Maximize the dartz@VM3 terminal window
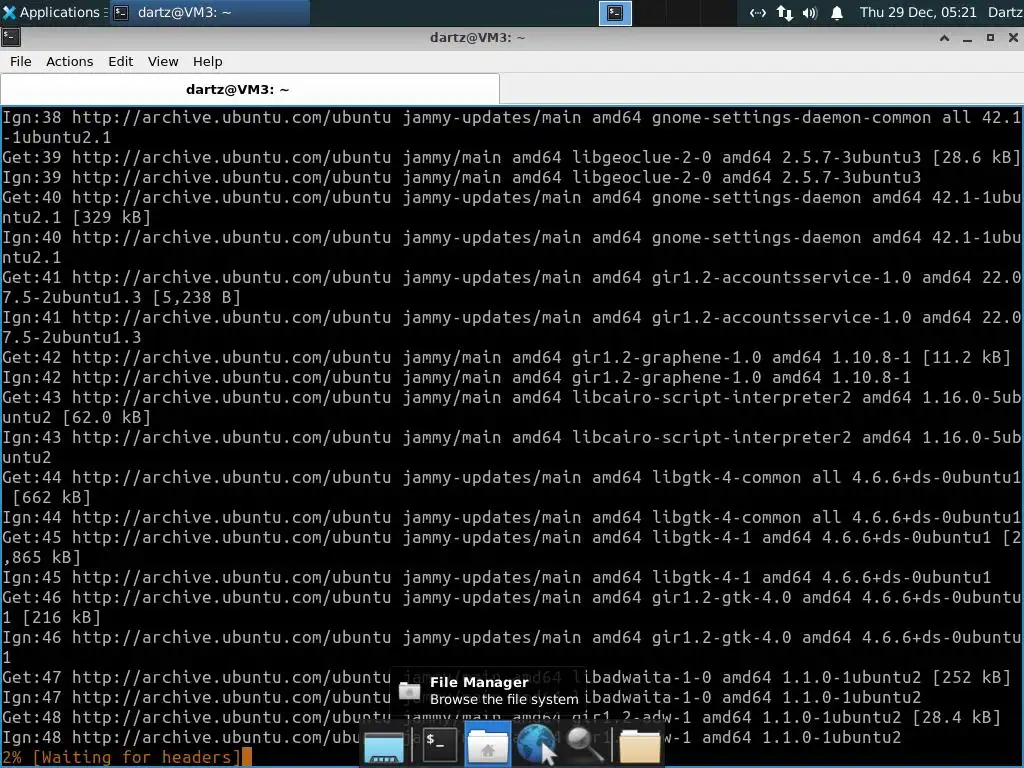The width and height of the screenshot is (1024, 768). [x=990, y=38]
